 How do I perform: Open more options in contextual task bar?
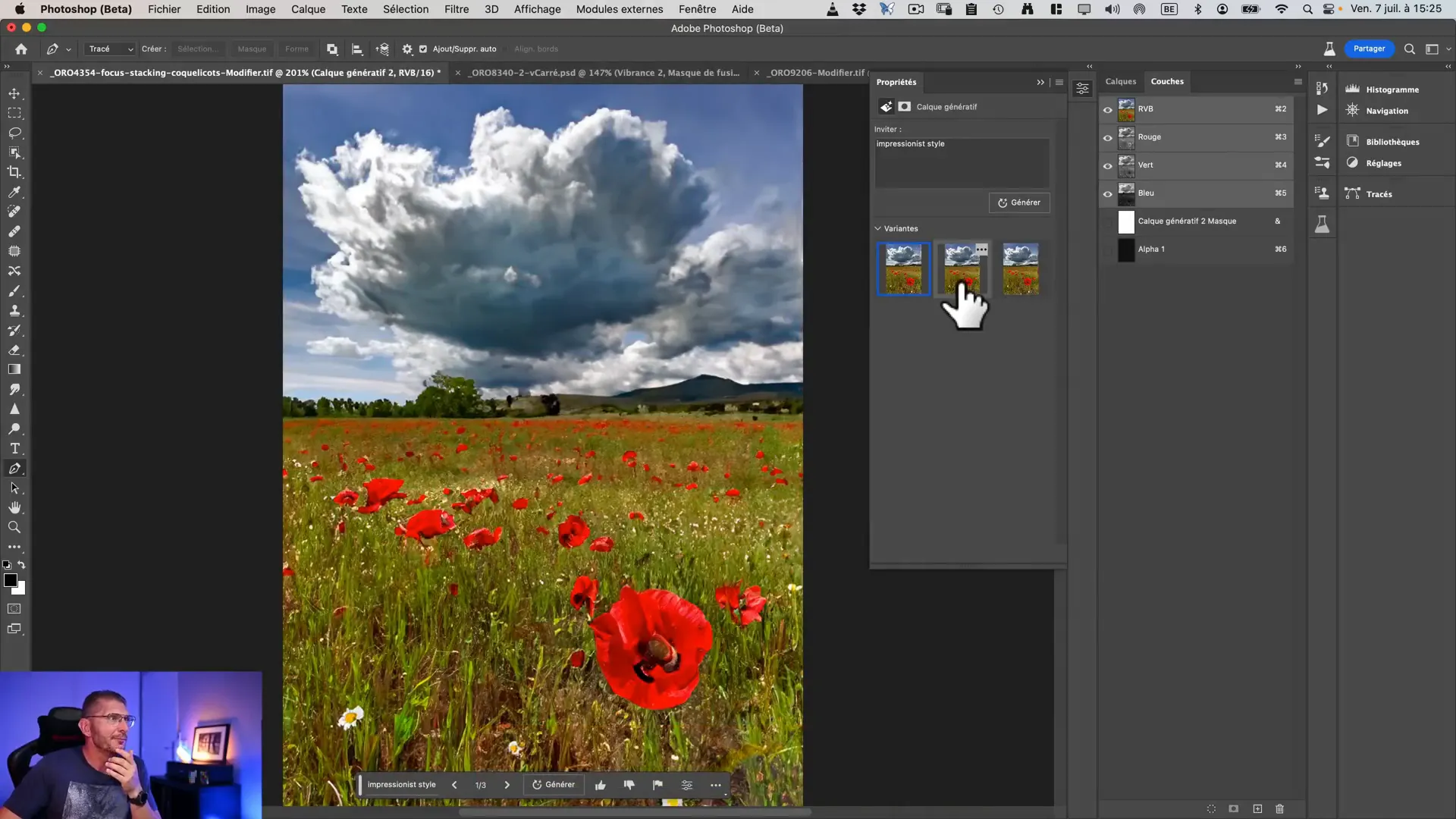(x=715, y=785)
